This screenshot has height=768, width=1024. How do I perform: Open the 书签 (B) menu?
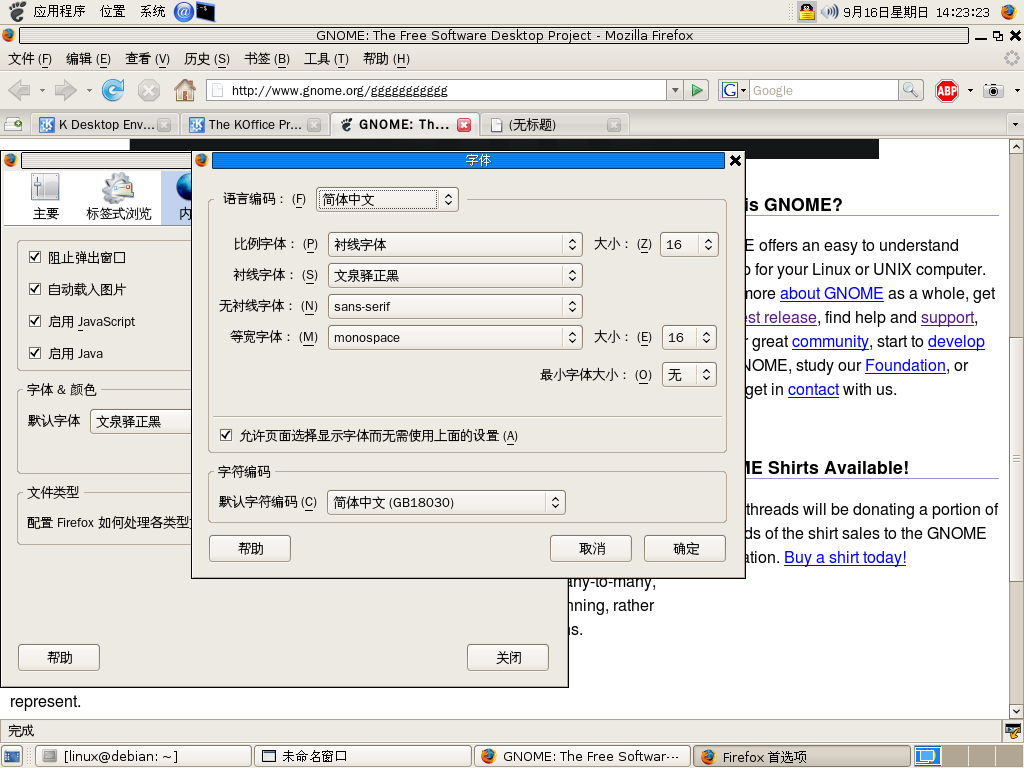(x=266, y=59)
